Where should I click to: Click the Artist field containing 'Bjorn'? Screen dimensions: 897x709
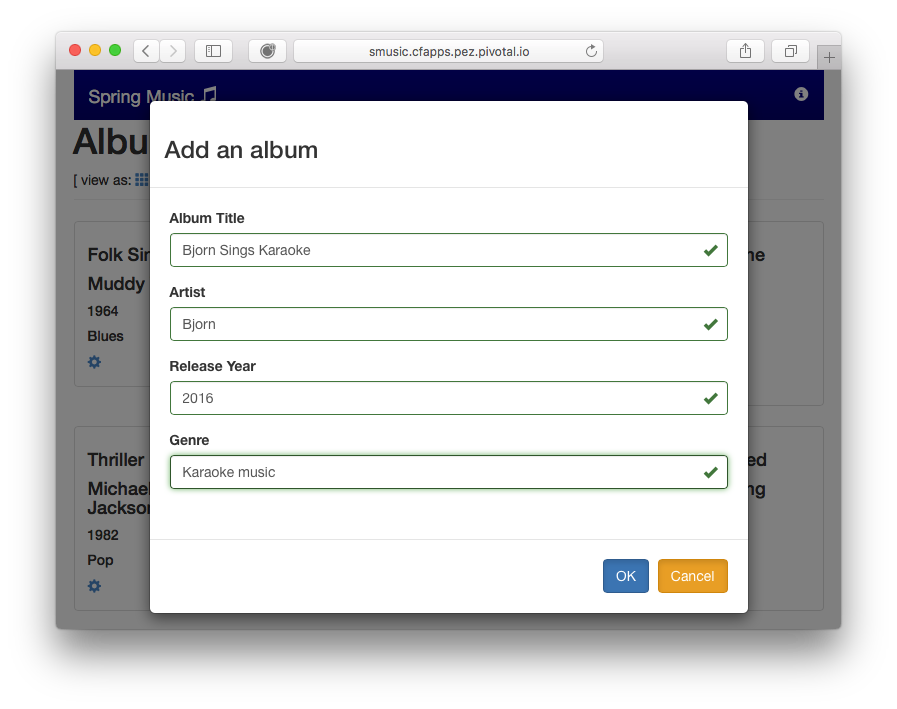[448, 324]
